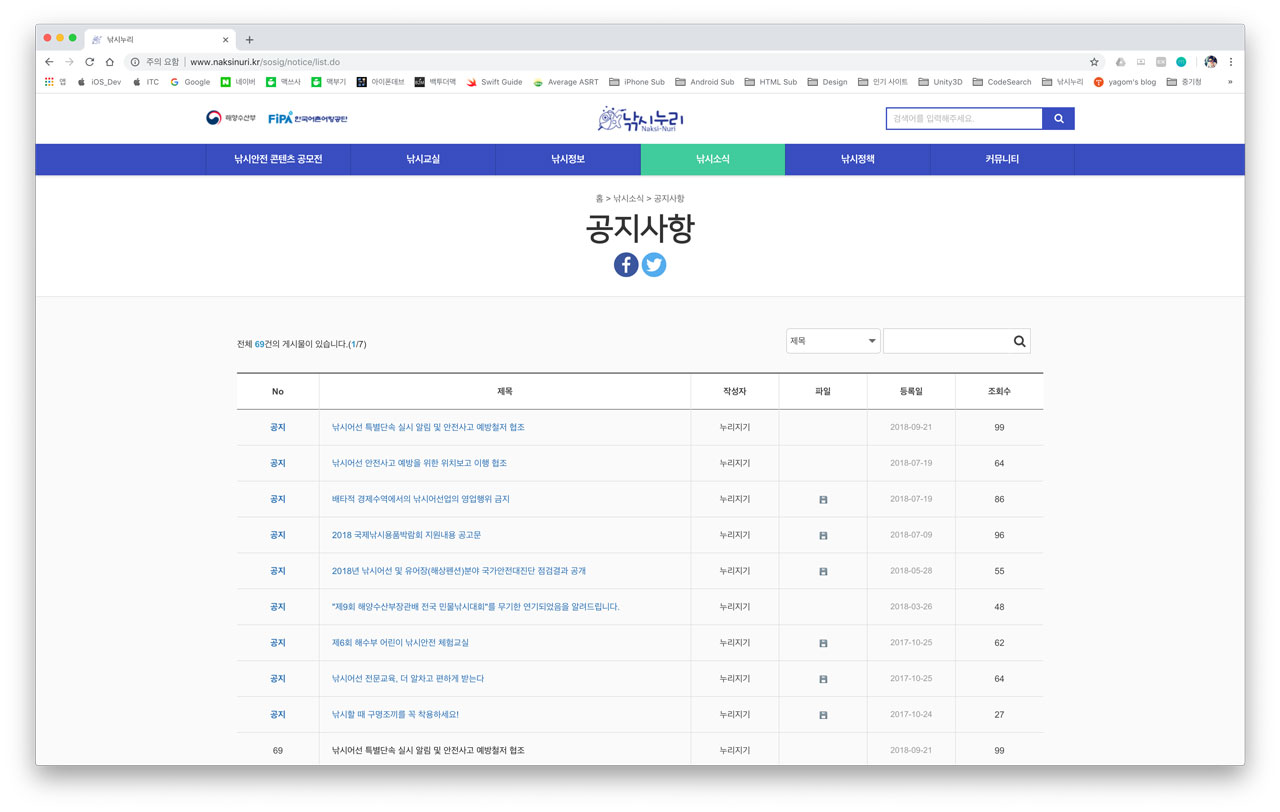Open the 낚시정책 navigation menu

point(857,159)
